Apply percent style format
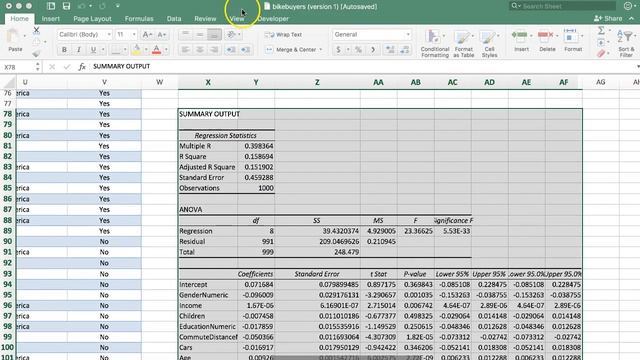Image resolution: width=640 pixels, height=360 pixels. pyautogui.click(x=358, y=50)
